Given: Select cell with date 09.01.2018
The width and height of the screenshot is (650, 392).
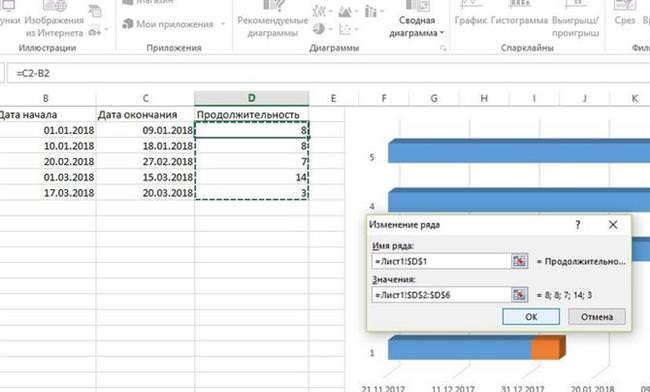Looking at the screenshot, I should 145,130.
